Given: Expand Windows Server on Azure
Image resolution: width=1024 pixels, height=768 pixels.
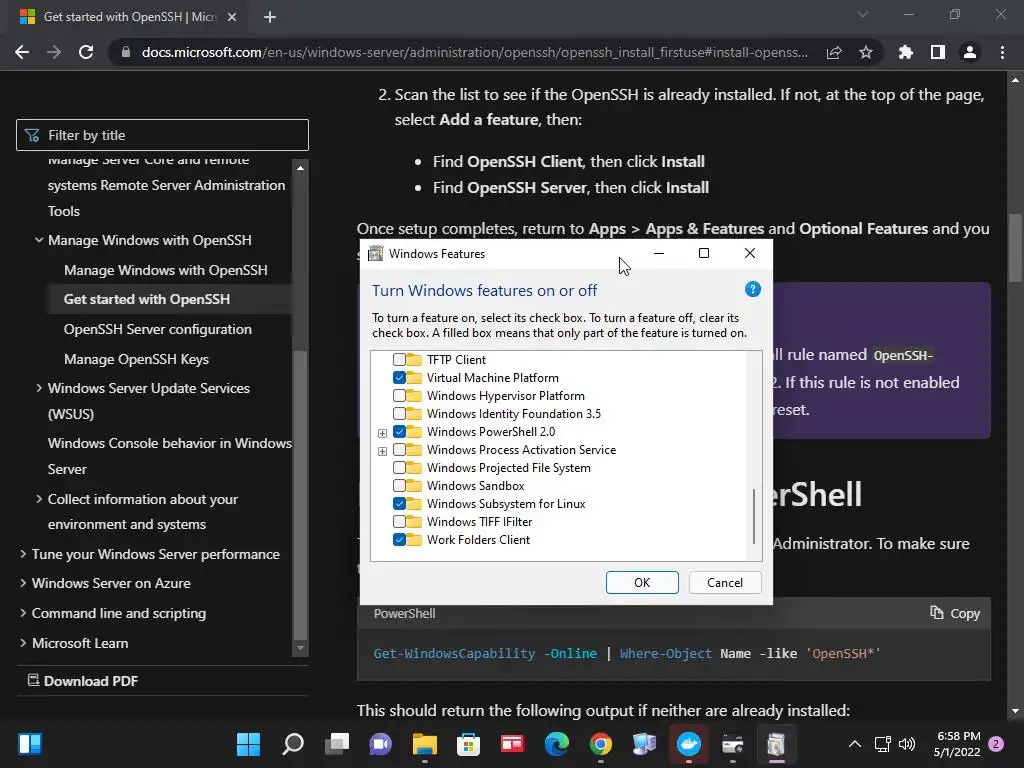Looking at the screenshot, I should click(23, 583).
